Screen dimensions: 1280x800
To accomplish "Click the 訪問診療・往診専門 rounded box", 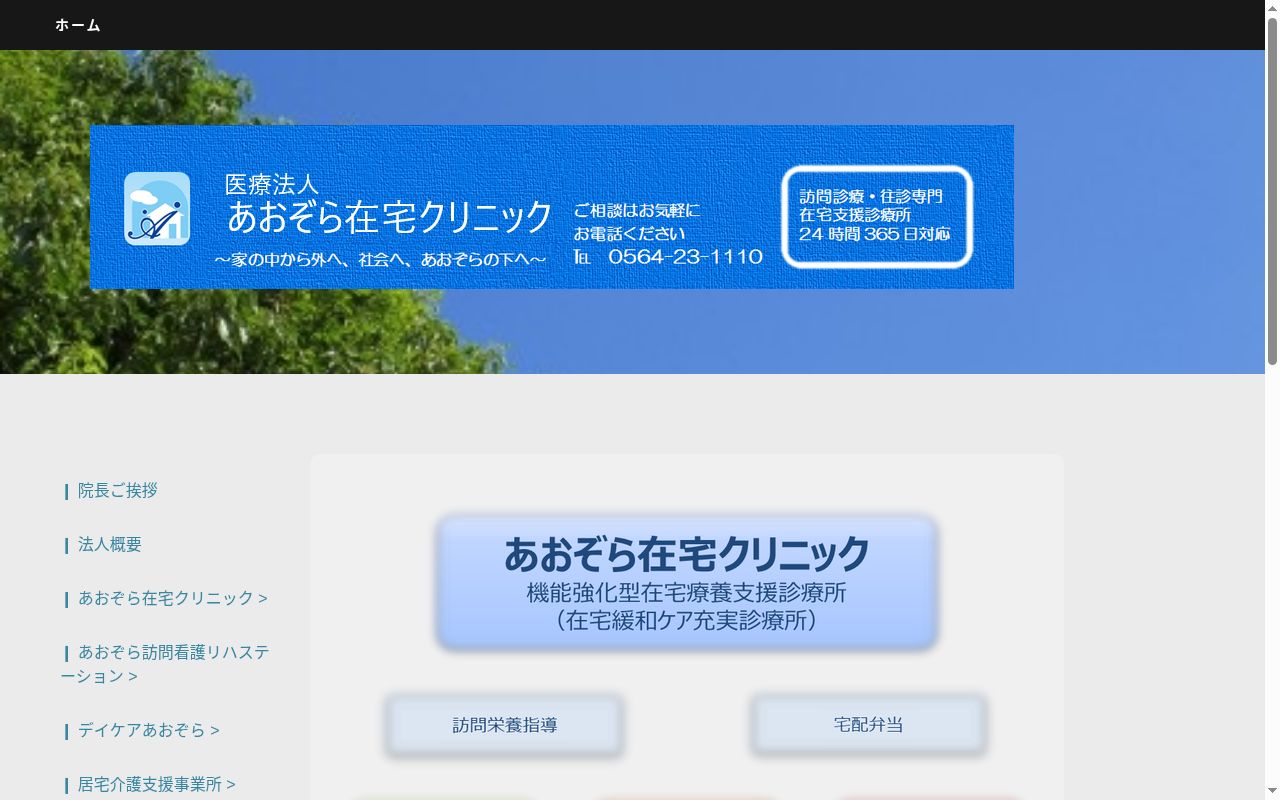I will tap(877, 217).
